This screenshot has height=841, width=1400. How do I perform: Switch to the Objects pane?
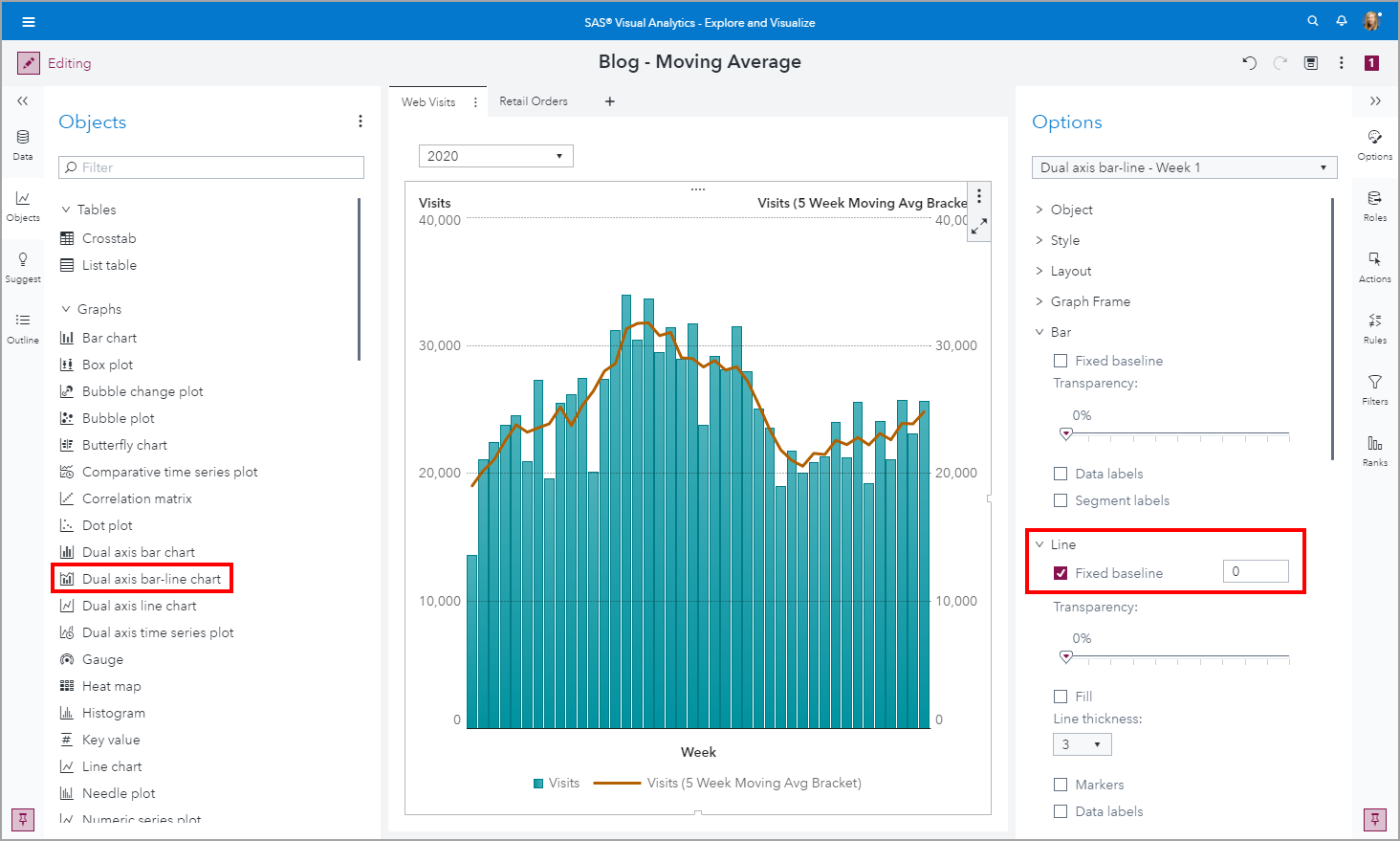click(23, 205)
